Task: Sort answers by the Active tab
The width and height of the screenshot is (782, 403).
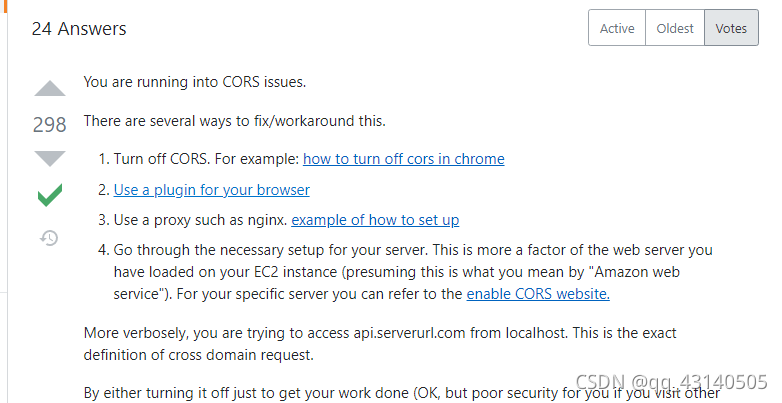Action: pyautogui.click(x=617, y=28)
